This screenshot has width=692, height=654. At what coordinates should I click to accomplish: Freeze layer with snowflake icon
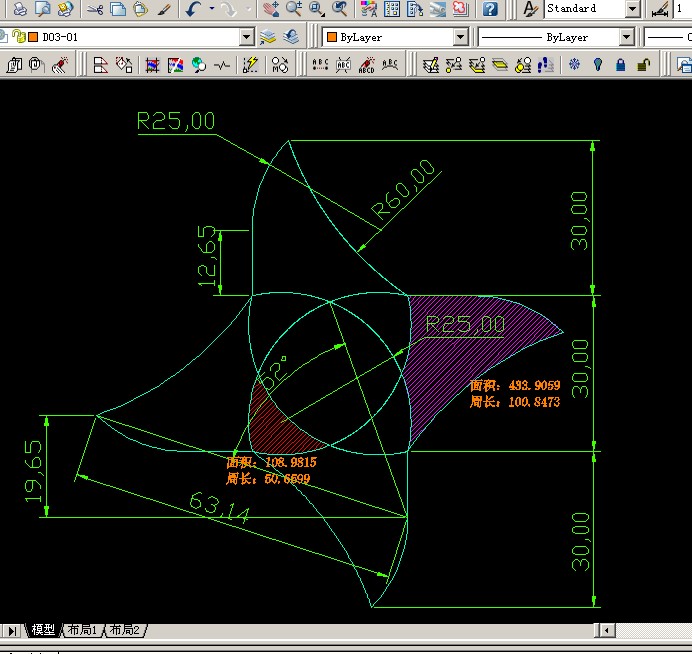pos(574,65)
